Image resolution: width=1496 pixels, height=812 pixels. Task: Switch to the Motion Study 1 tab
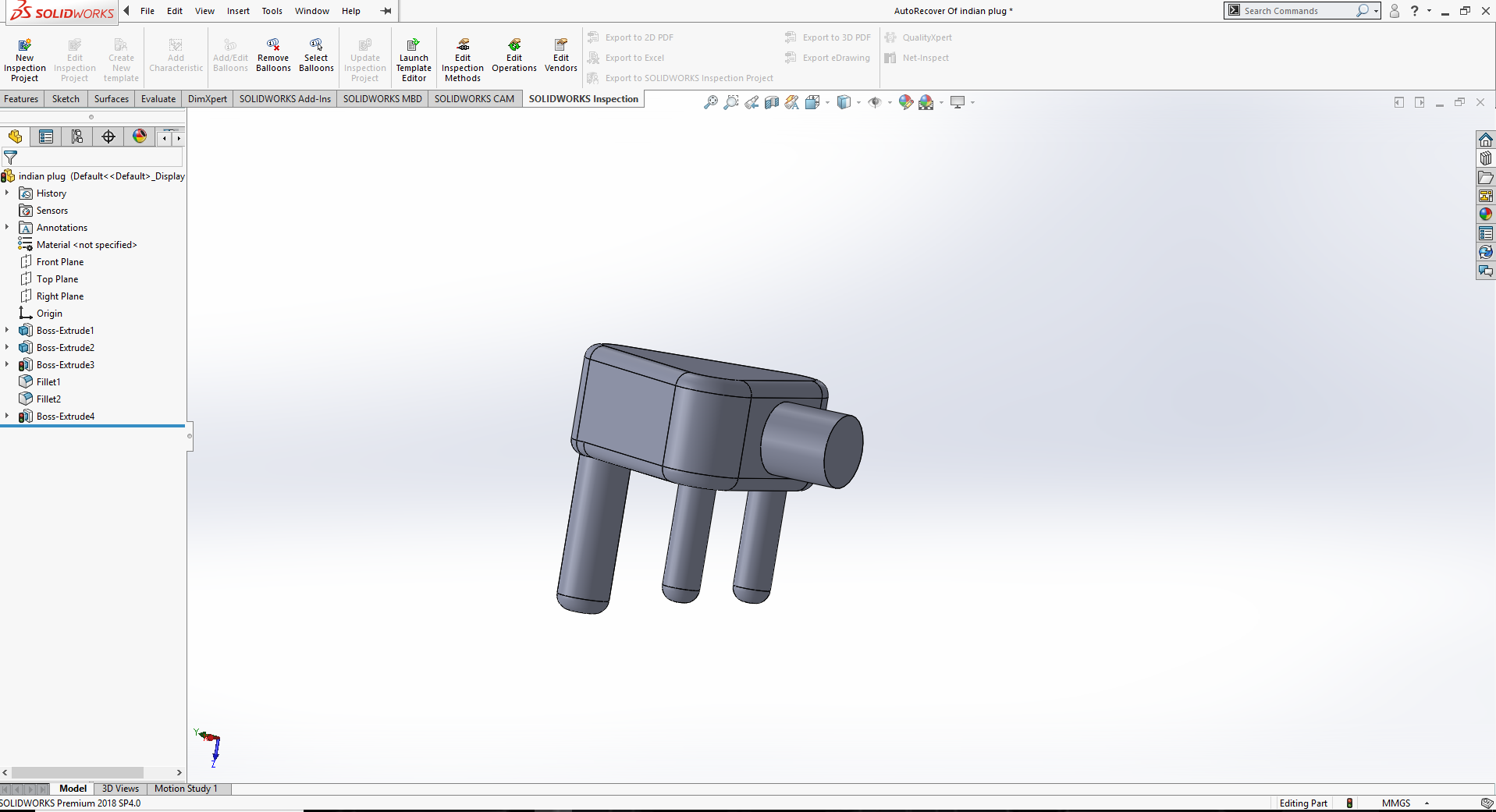[x=186, y=789]
